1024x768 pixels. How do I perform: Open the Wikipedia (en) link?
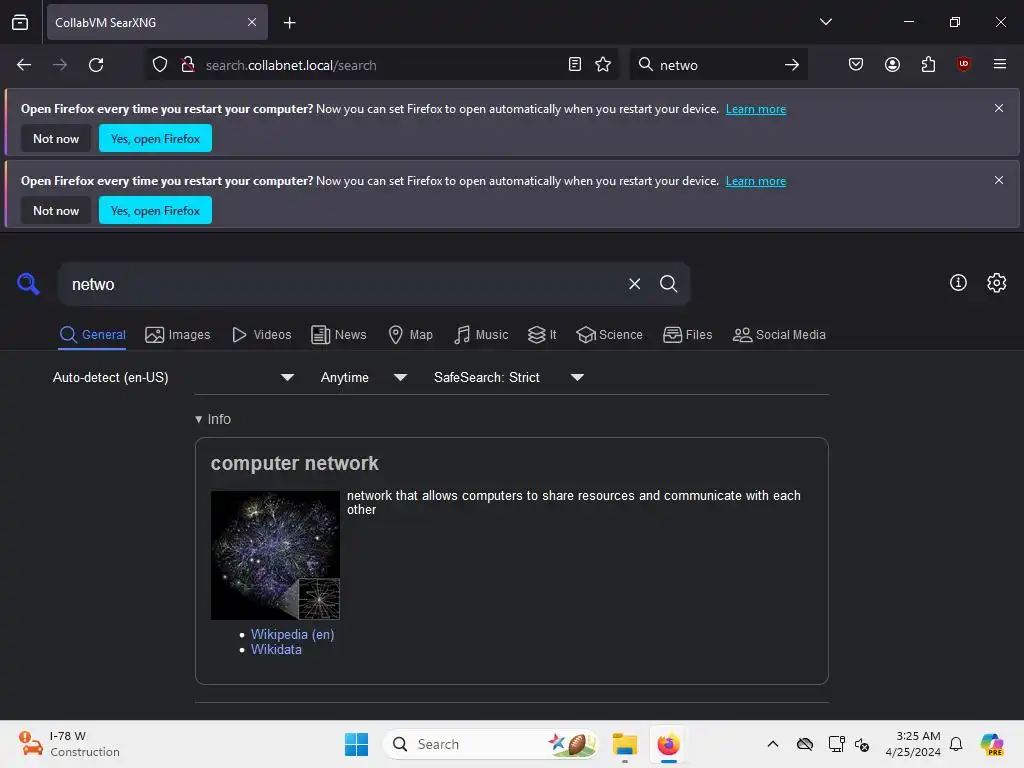(x=293, y=634)
